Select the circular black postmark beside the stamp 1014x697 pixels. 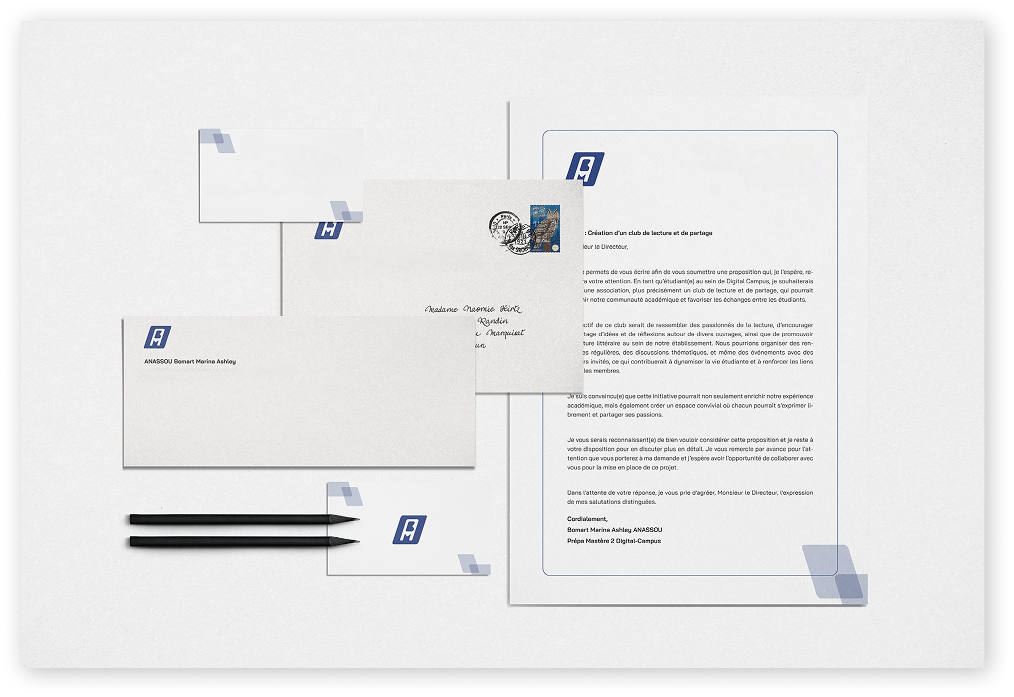click(x=507, y=231)
